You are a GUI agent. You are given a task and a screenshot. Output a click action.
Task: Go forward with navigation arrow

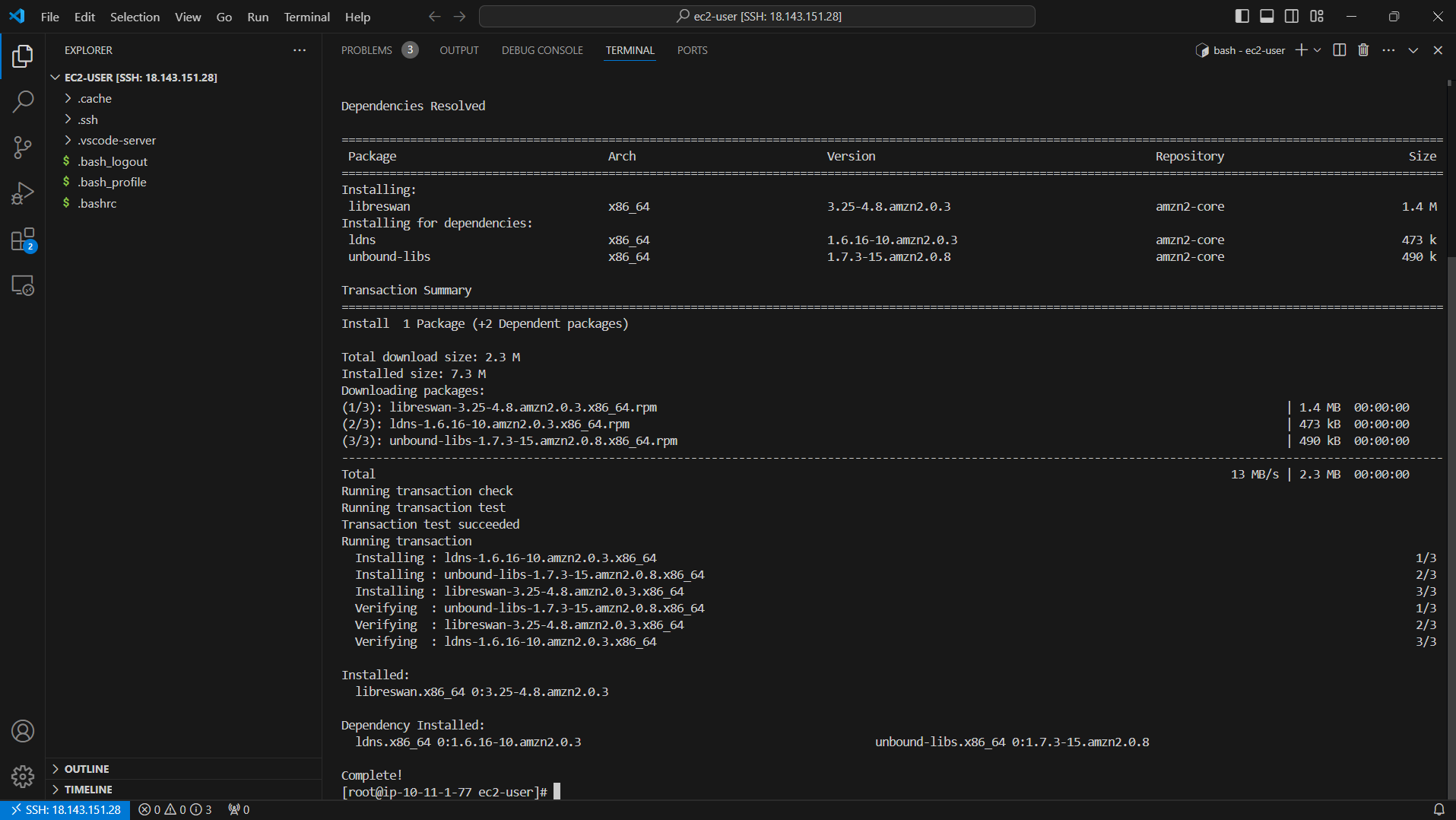459,16
